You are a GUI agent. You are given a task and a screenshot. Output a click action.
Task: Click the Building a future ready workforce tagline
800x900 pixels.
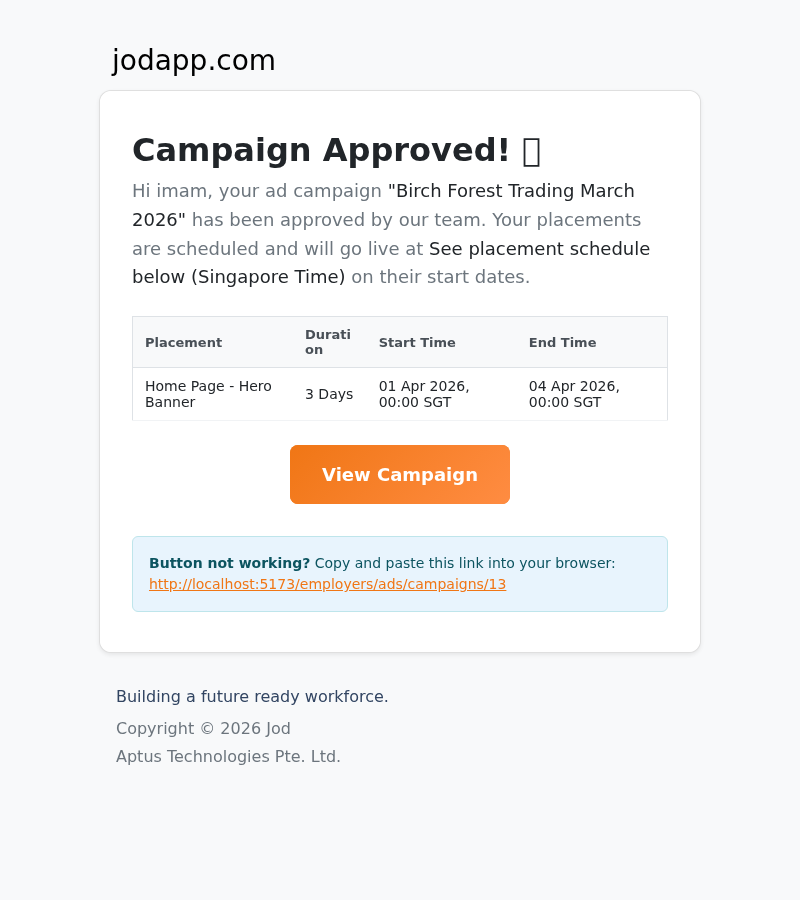(252, 696)
